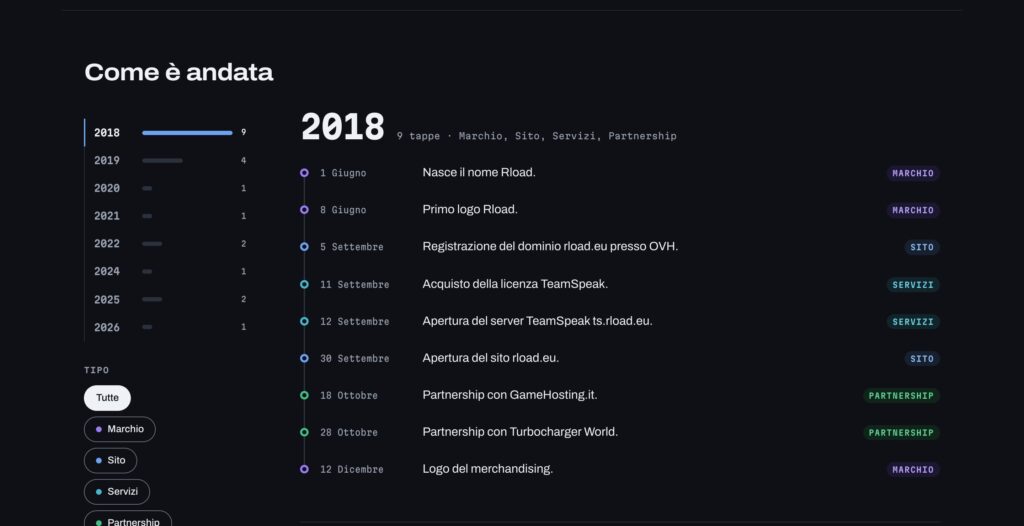Click the MARCHIO tag on 12 Dicembre row
This screenshot has height=526, width=1024.
913,470
